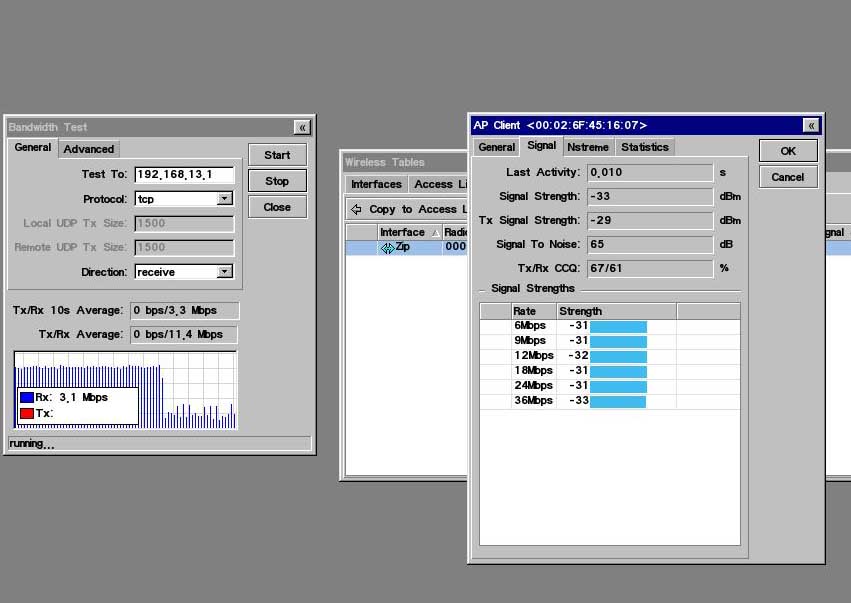Select the 18Mbps rate row
Image resolution: width=851 pixels, height=603 pixels.
610,371
